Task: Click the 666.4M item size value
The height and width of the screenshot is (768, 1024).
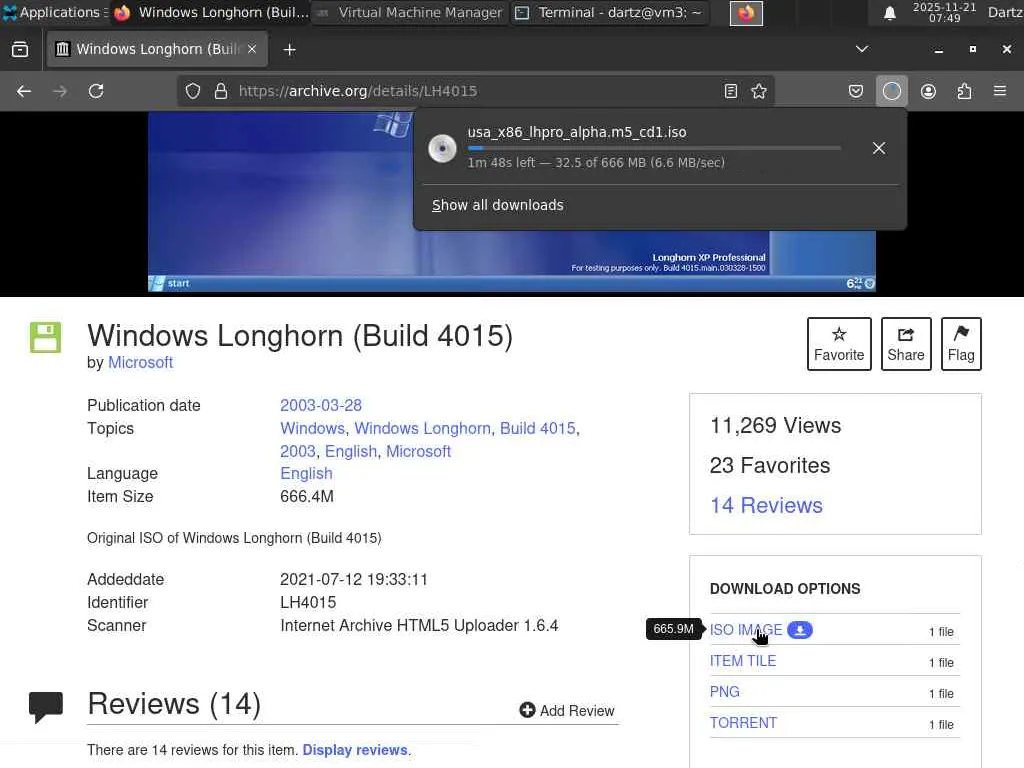Action: click(307, 496)
